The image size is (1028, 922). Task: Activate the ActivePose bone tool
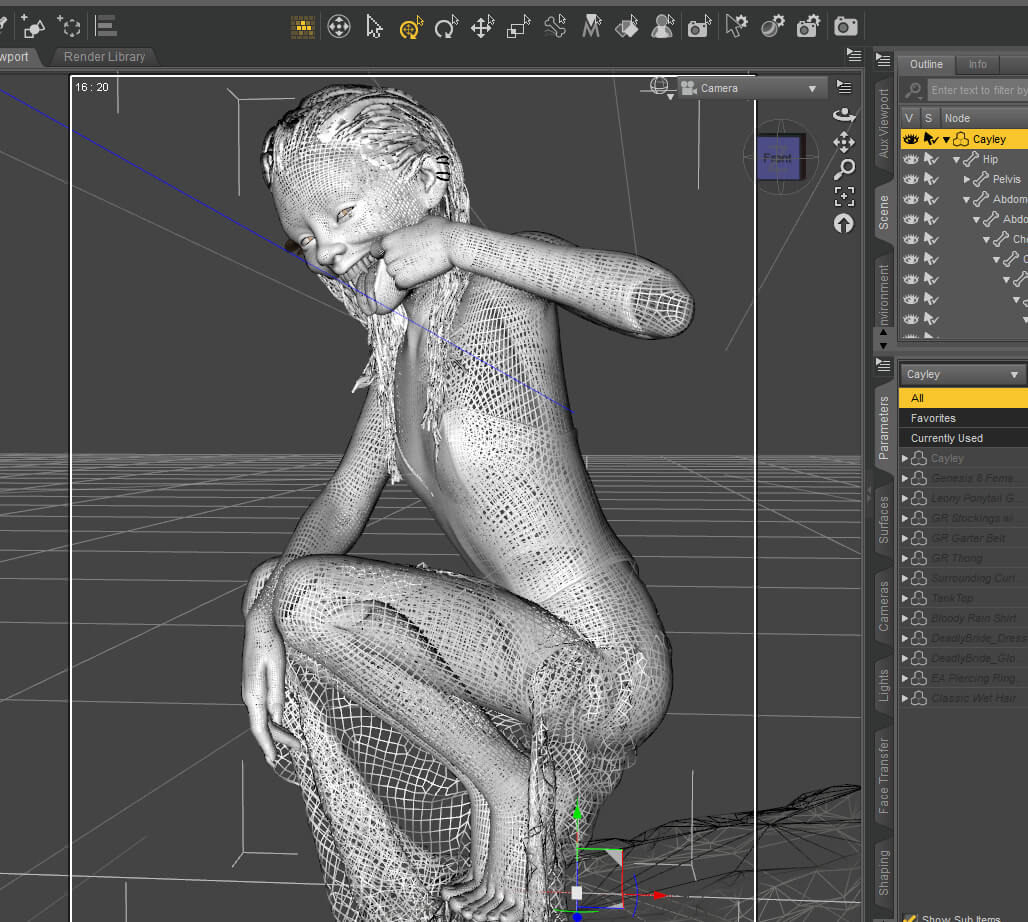point(555,27)
